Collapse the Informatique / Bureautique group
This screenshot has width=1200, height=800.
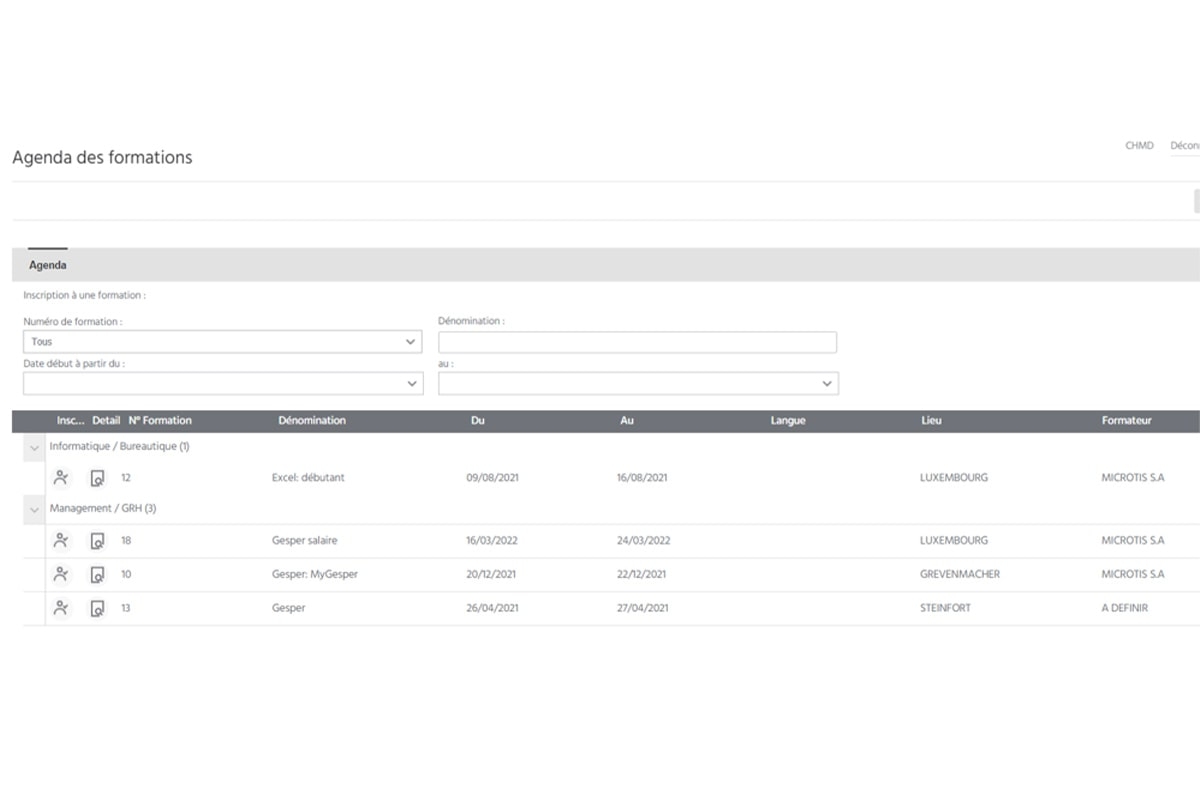[35, 448]
